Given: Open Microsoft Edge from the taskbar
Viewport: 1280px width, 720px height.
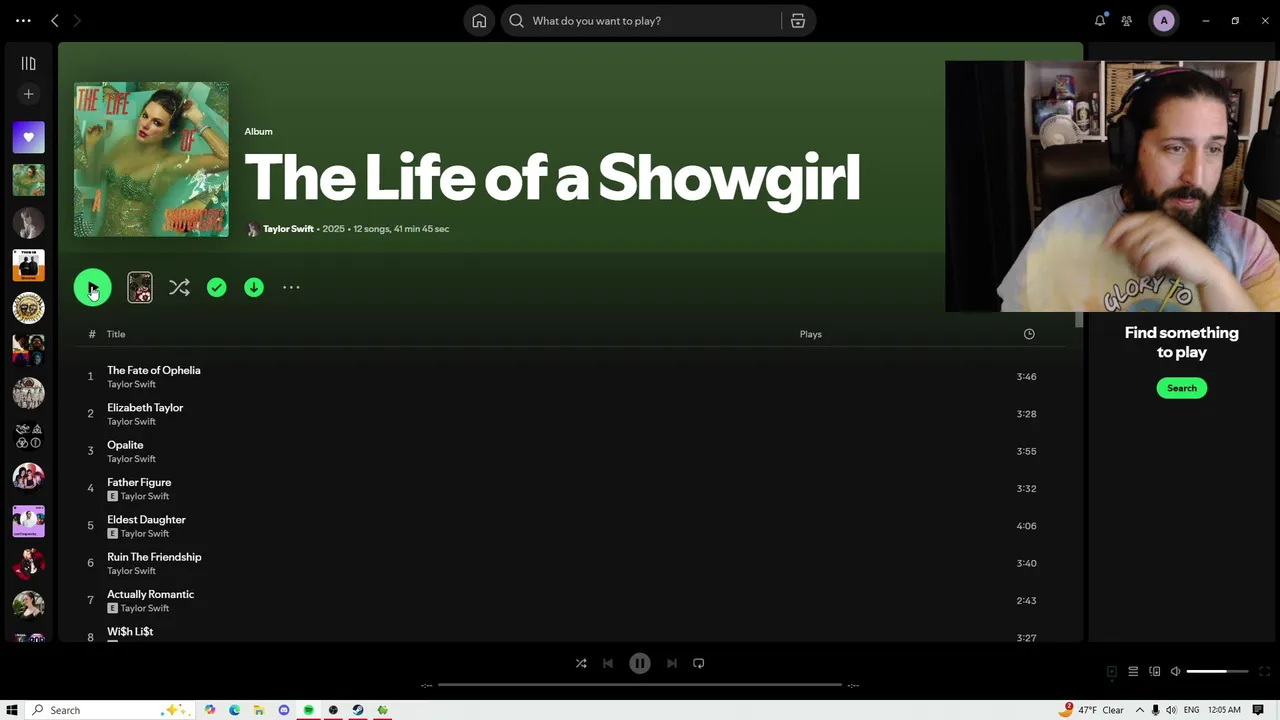Looking at the screenshot, I should tap(235, 710).
